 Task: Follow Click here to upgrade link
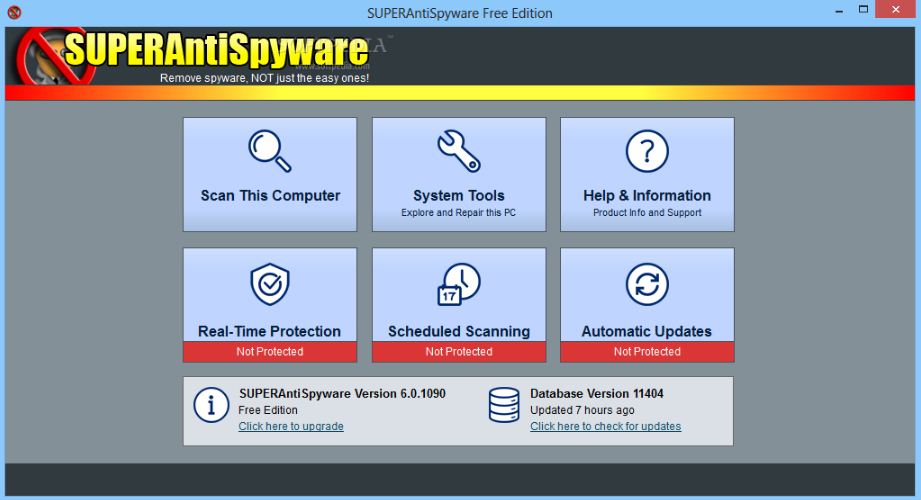tap(291, 427)
